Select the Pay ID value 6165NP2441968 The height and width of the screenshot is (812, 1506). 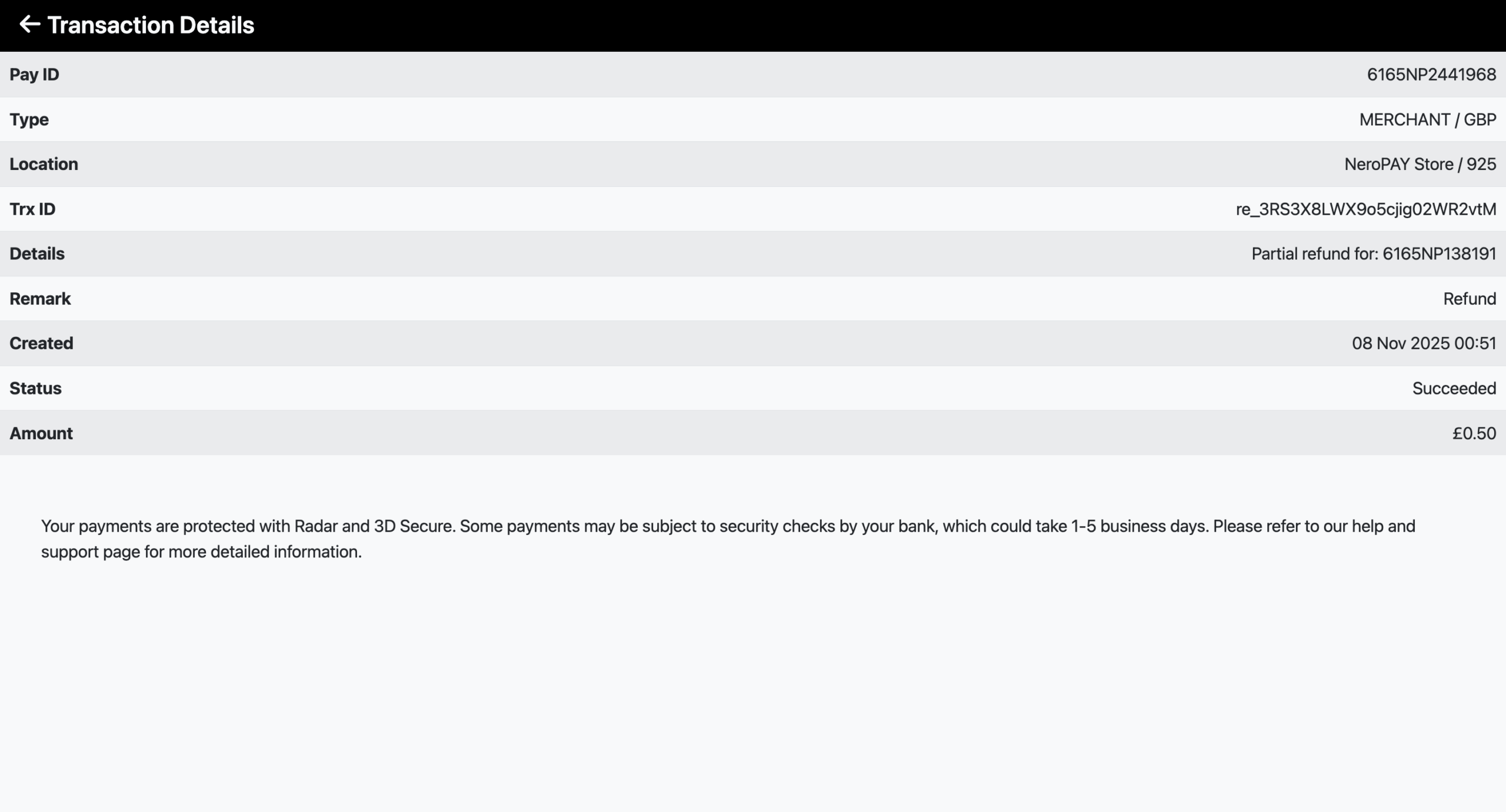coord(1431,75)
